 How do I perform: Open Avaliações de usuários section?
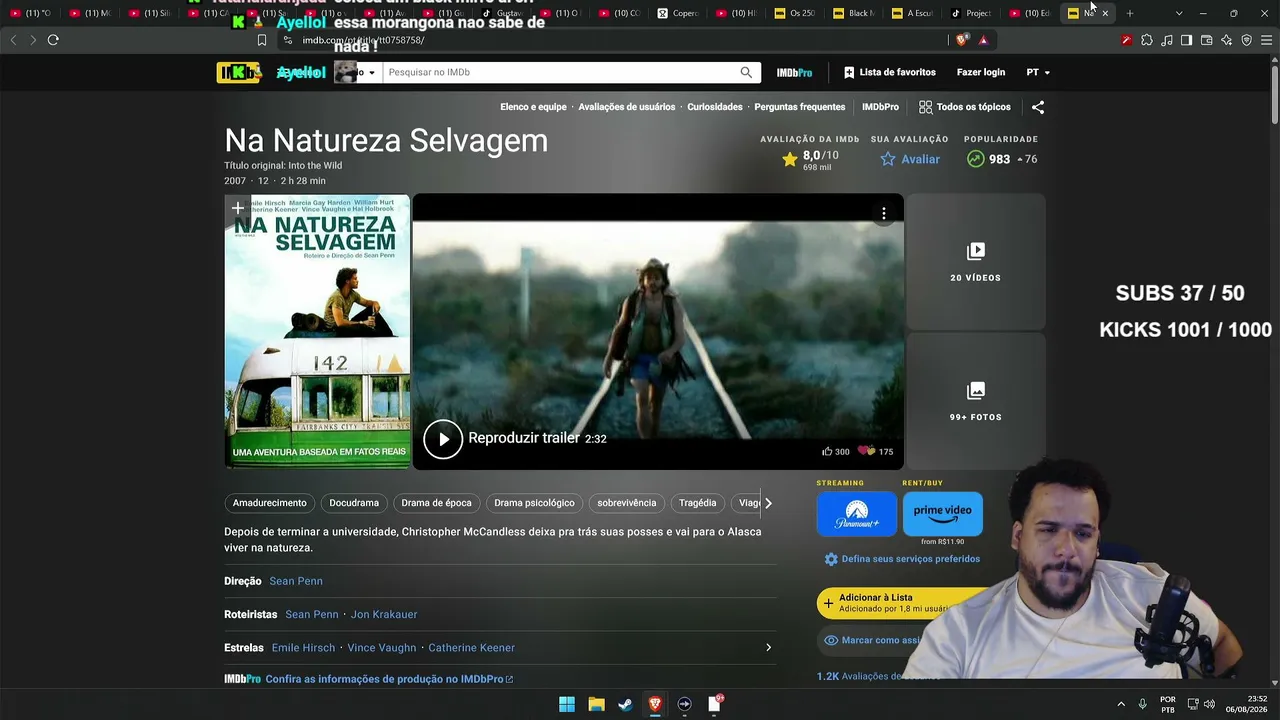tap(627, 107)
